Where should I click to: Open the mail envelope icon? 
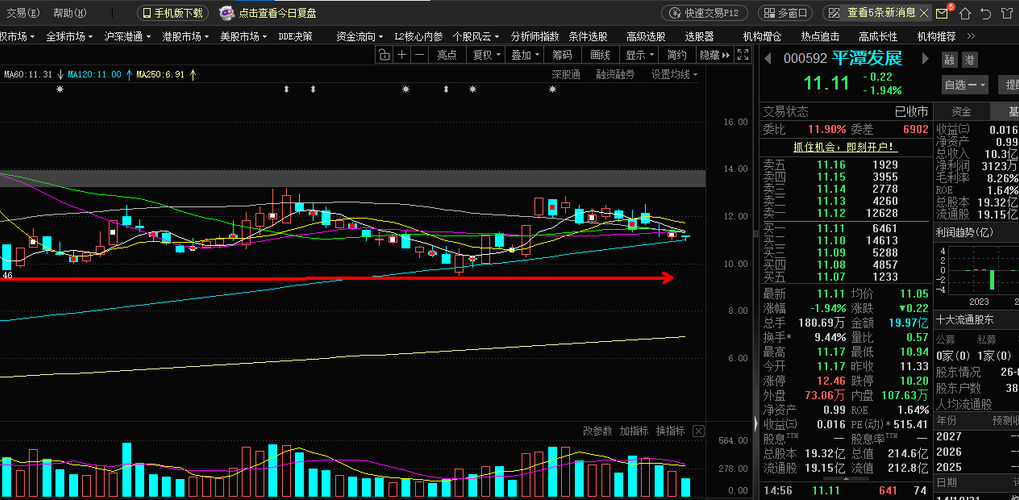942,13
